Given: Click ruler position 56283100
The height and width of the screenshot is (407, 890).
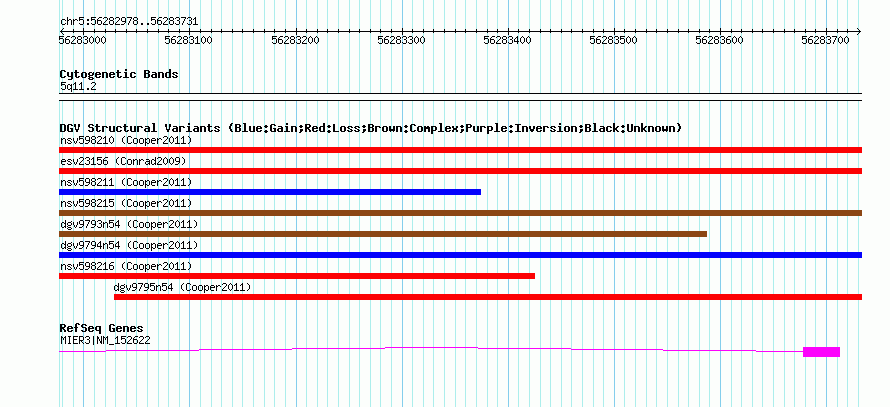Looking at the screenshot, I should [x=188, y=40].
